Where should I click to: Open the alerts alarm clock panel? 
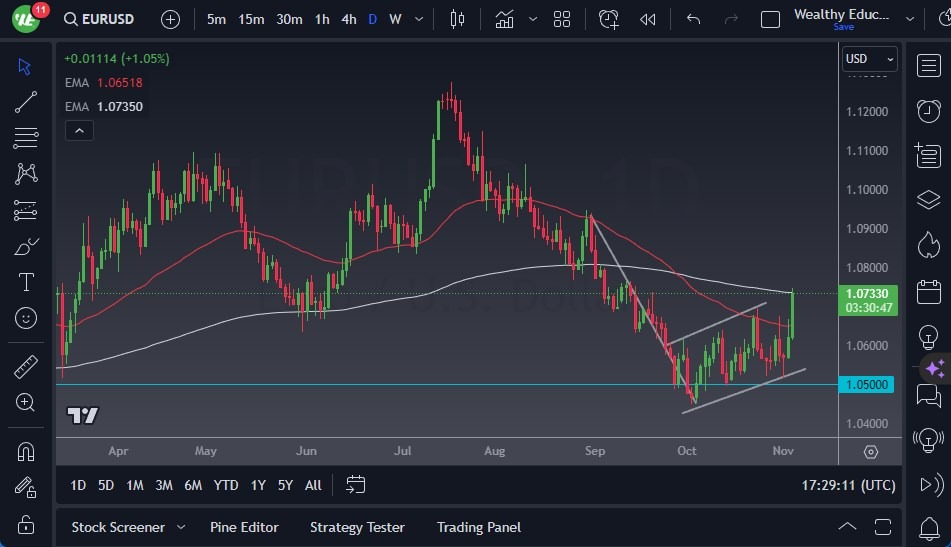click(928, 110)
